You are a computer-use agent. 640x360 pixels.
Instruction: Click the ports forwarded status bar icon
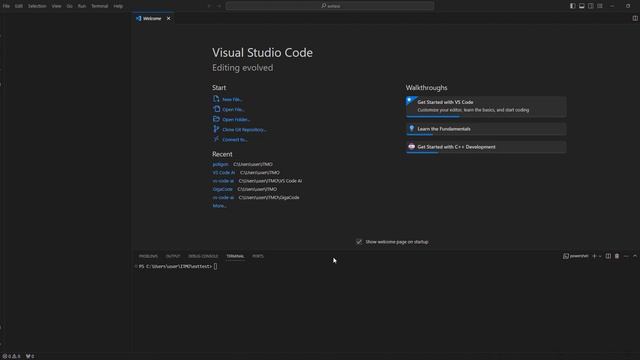click(30, 356)
